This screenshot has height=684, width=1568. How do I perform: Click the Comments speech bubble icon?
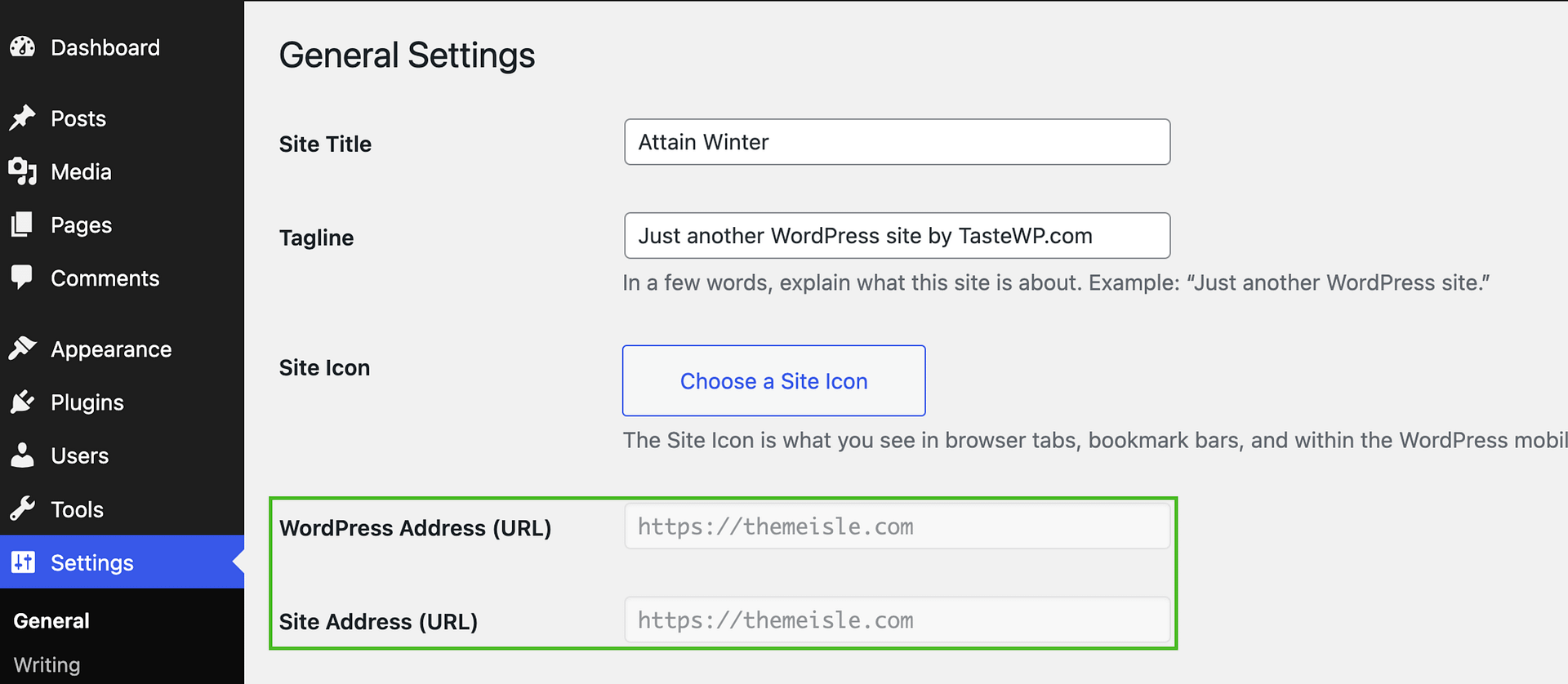pyautogui.click(x=23, y=278)
